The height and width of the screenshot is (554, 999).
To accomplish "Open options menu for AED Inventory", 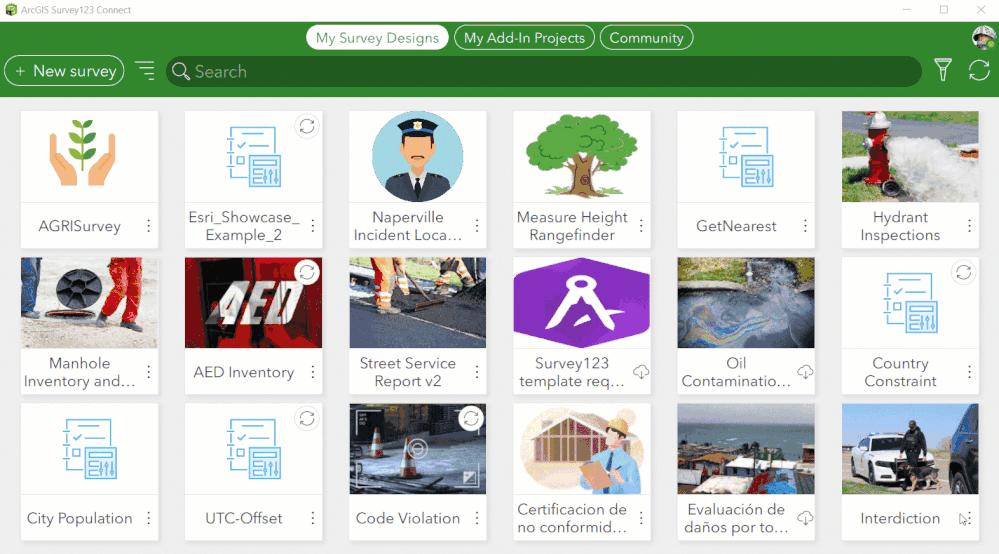I will coord(313,372).
